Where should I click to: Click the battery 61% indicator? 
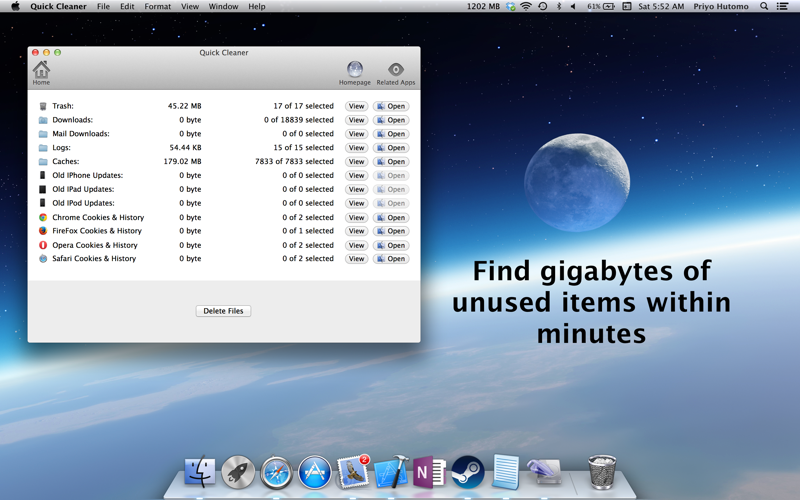point(601,6)
